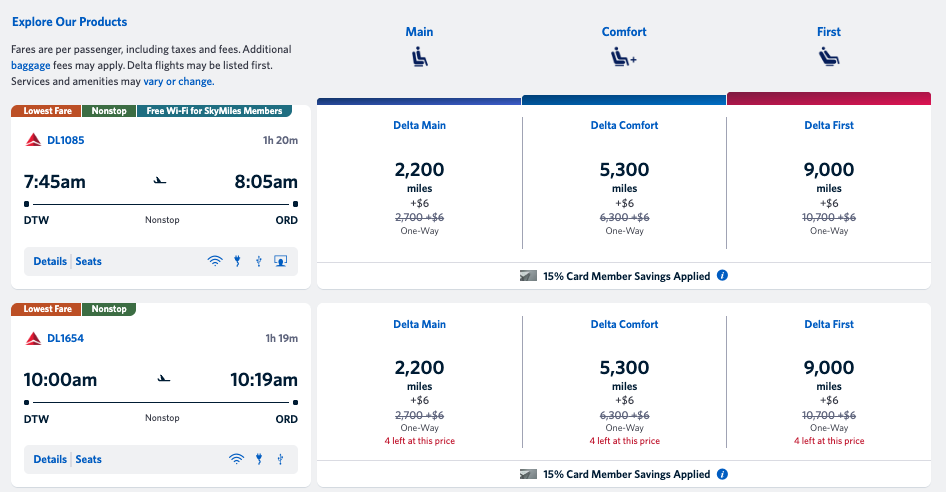Open the baggage fees link
Viewport: 946px width, 492px height.
click(x=30, y=65)
